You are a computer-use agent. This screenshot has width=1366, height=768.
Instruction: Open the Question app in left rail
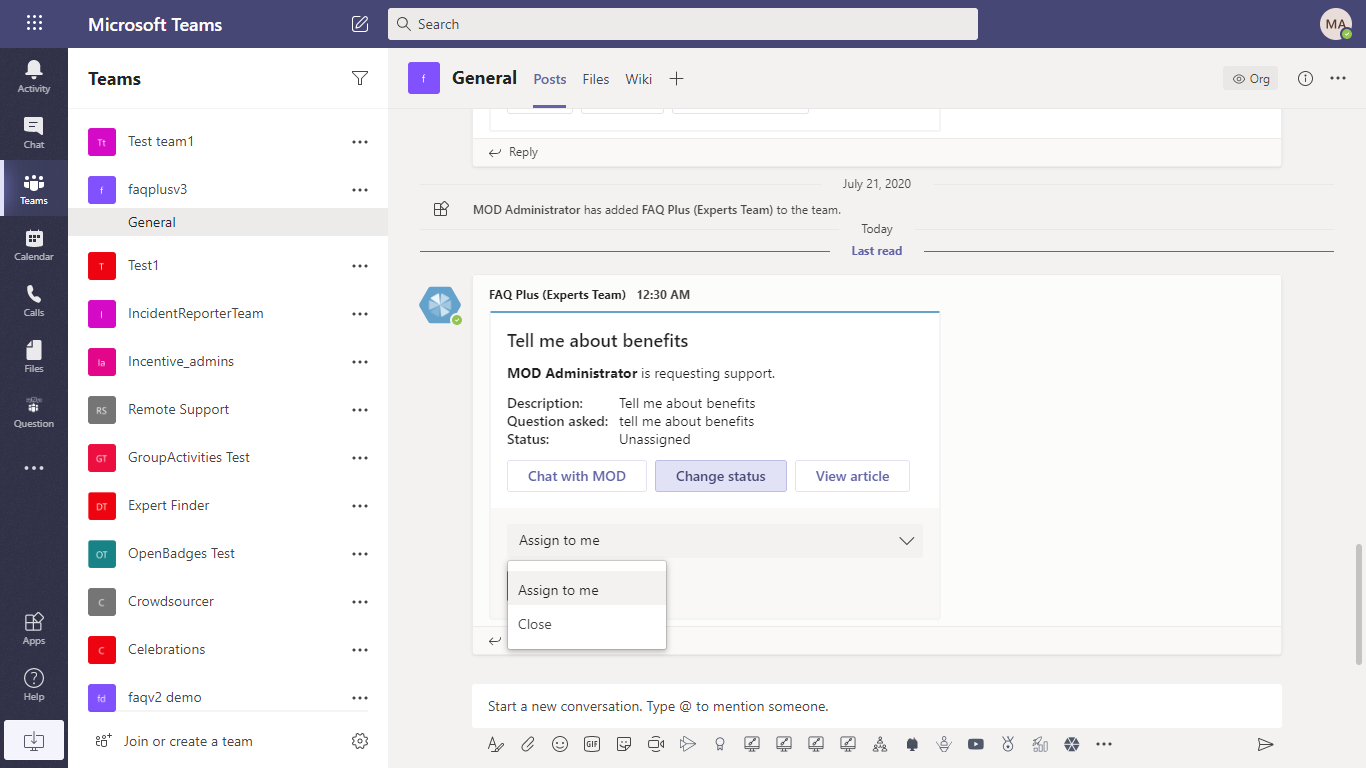pos(34,412)
